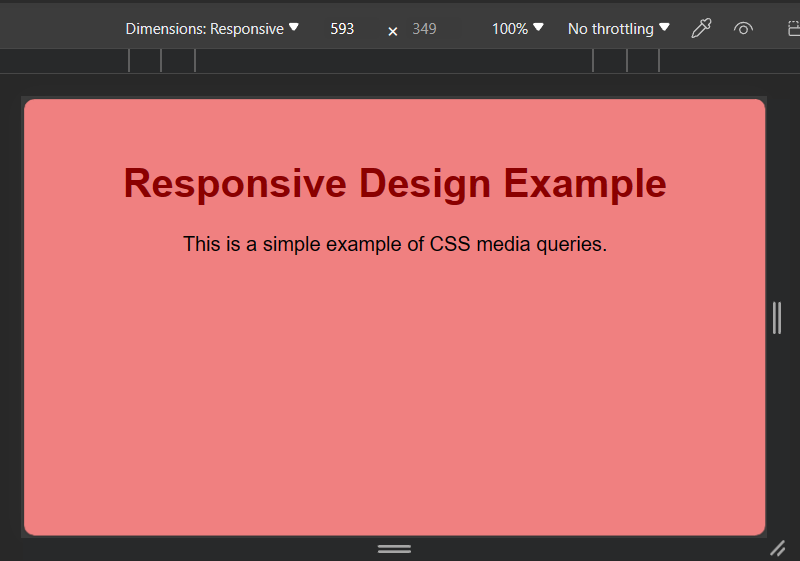Open the Dimensions: Responsive dropdown
Viewport: 800px width, 561px height.
point(212,29)
